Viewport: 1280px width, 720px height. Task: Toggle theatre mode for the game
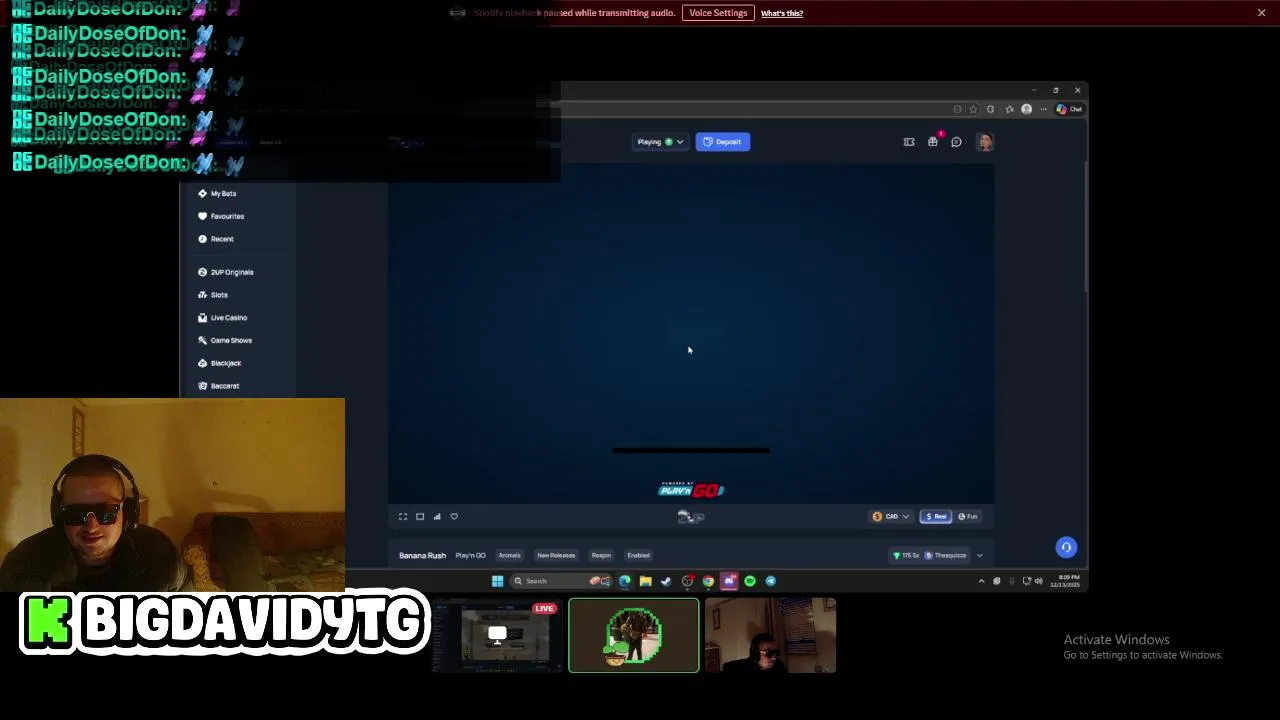[420, 516]
